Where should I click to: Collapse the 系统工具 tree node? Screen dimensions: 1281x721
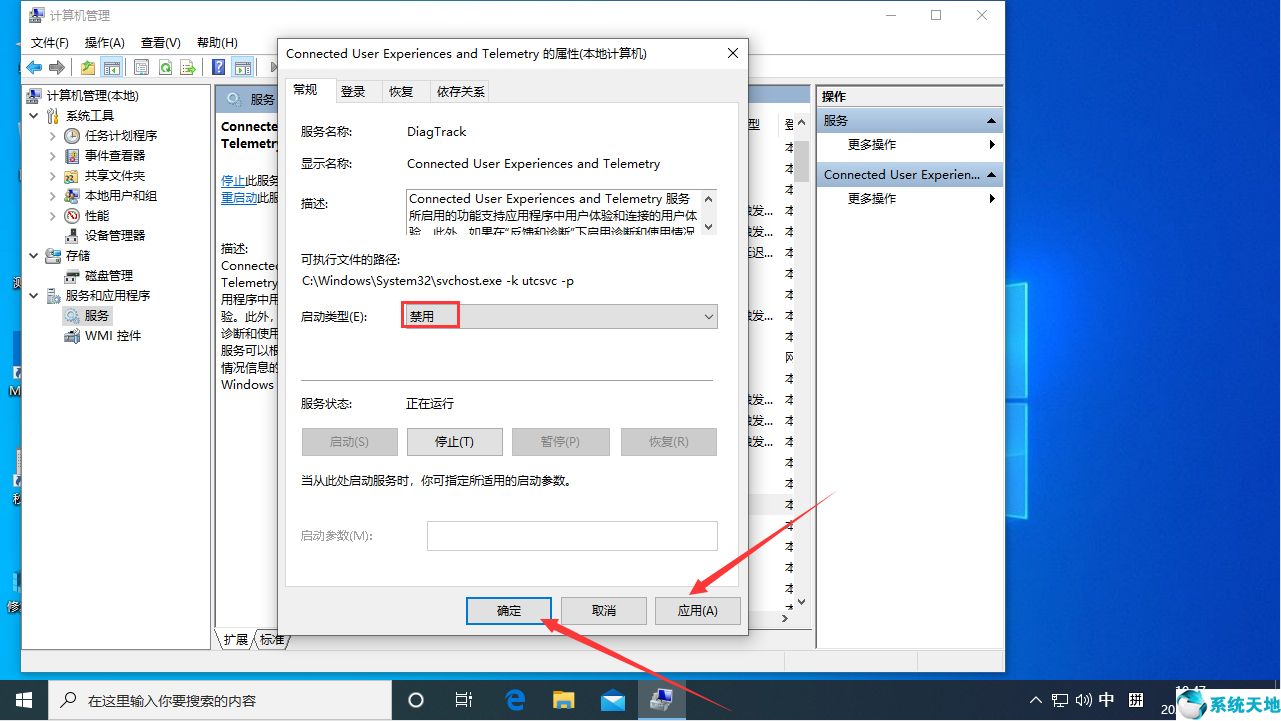(34, 115)
